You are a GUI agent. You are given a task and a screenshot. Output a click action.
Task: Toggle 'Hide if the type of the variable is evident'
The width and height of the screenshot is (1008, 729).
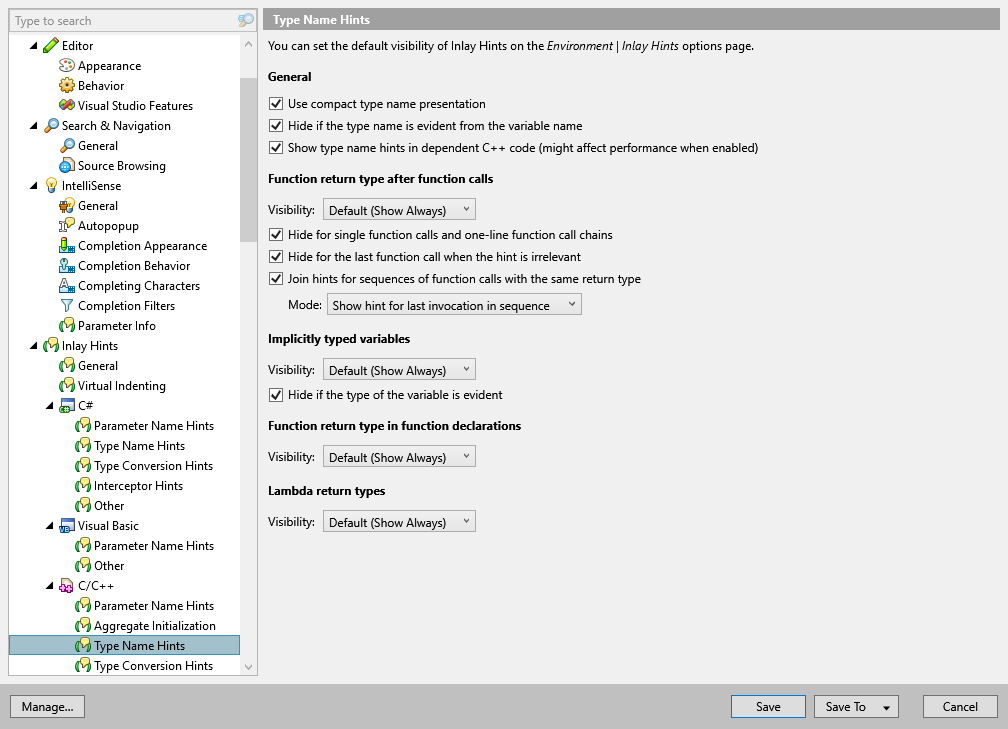(x=275, y=395)
